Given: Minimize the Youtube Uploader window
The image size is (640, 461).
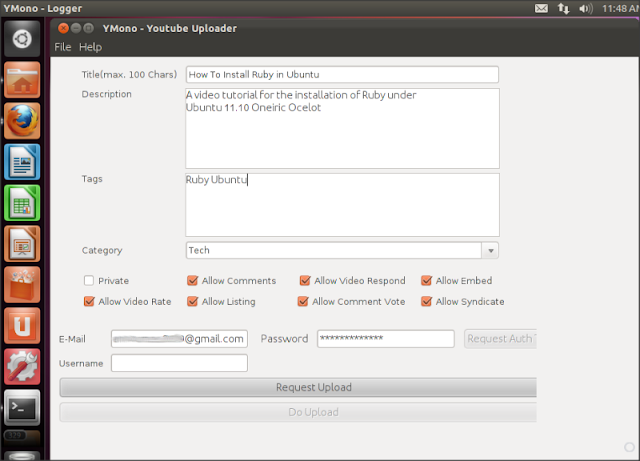Looking at the screenshot, I should [x=76, y=28].
